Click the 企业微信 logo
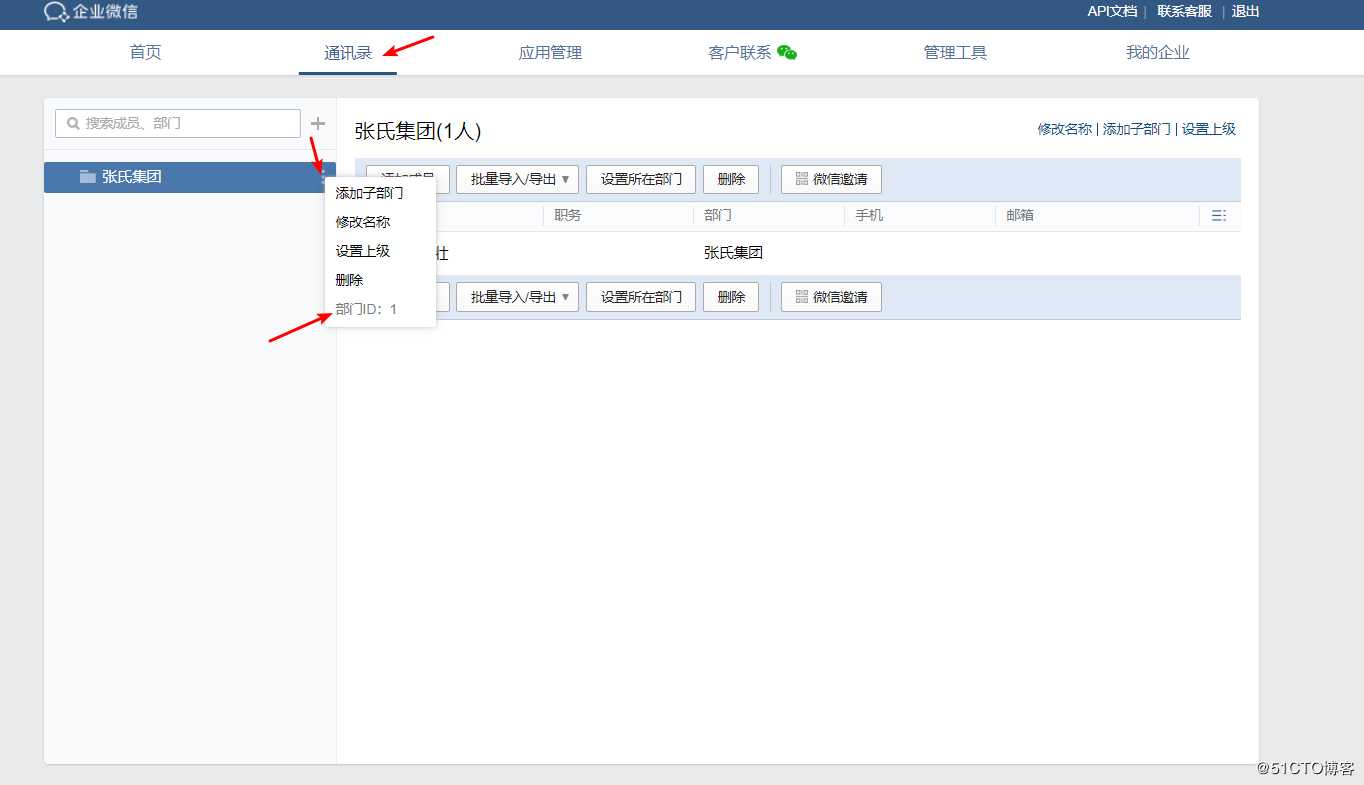The height and width of the screenshot is (785, 1364). point(91,12)
